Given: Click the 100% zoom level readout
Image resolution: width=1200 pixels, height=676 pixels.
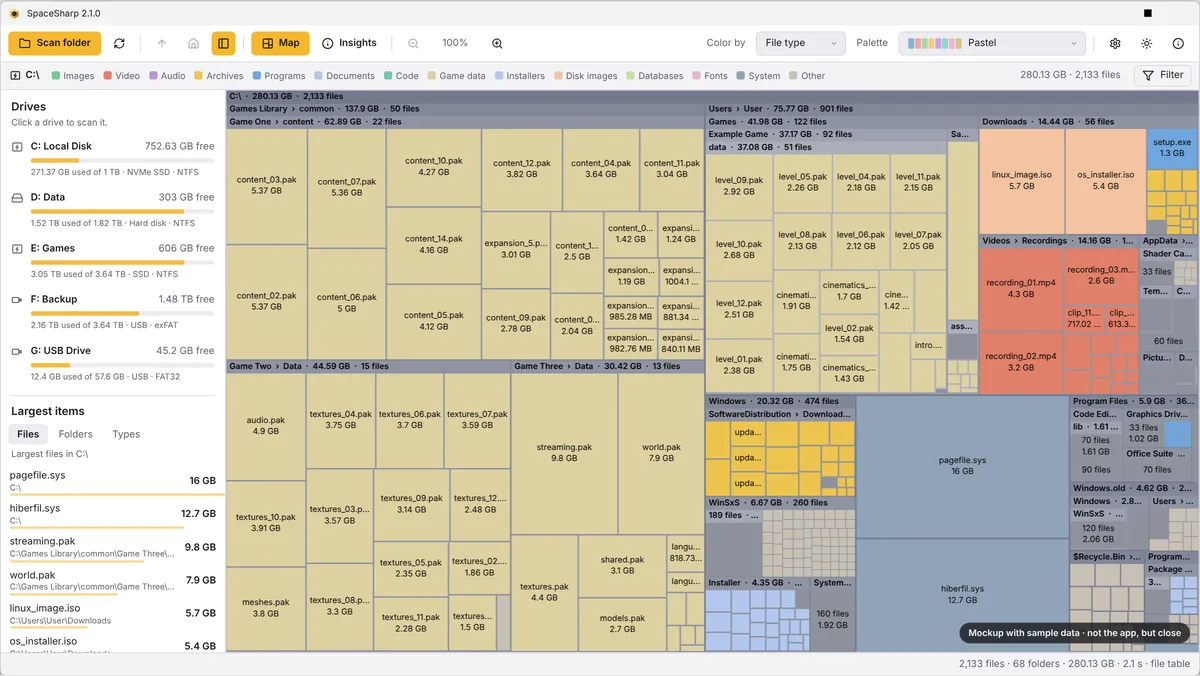Looking at the screenshot, I should (x=455, y=43).
